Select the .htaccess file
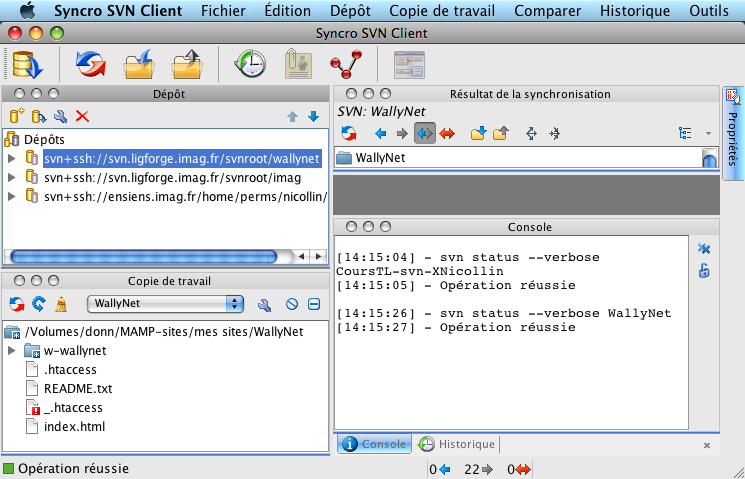The image size is (745, 479). pos(70,370)
